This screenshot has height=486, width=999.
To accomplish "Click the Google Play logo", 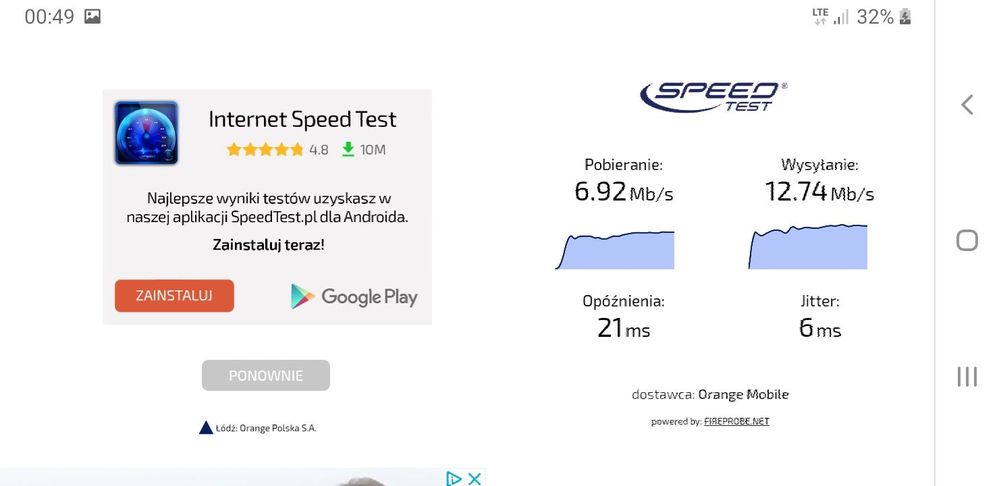I will (354, 296).
